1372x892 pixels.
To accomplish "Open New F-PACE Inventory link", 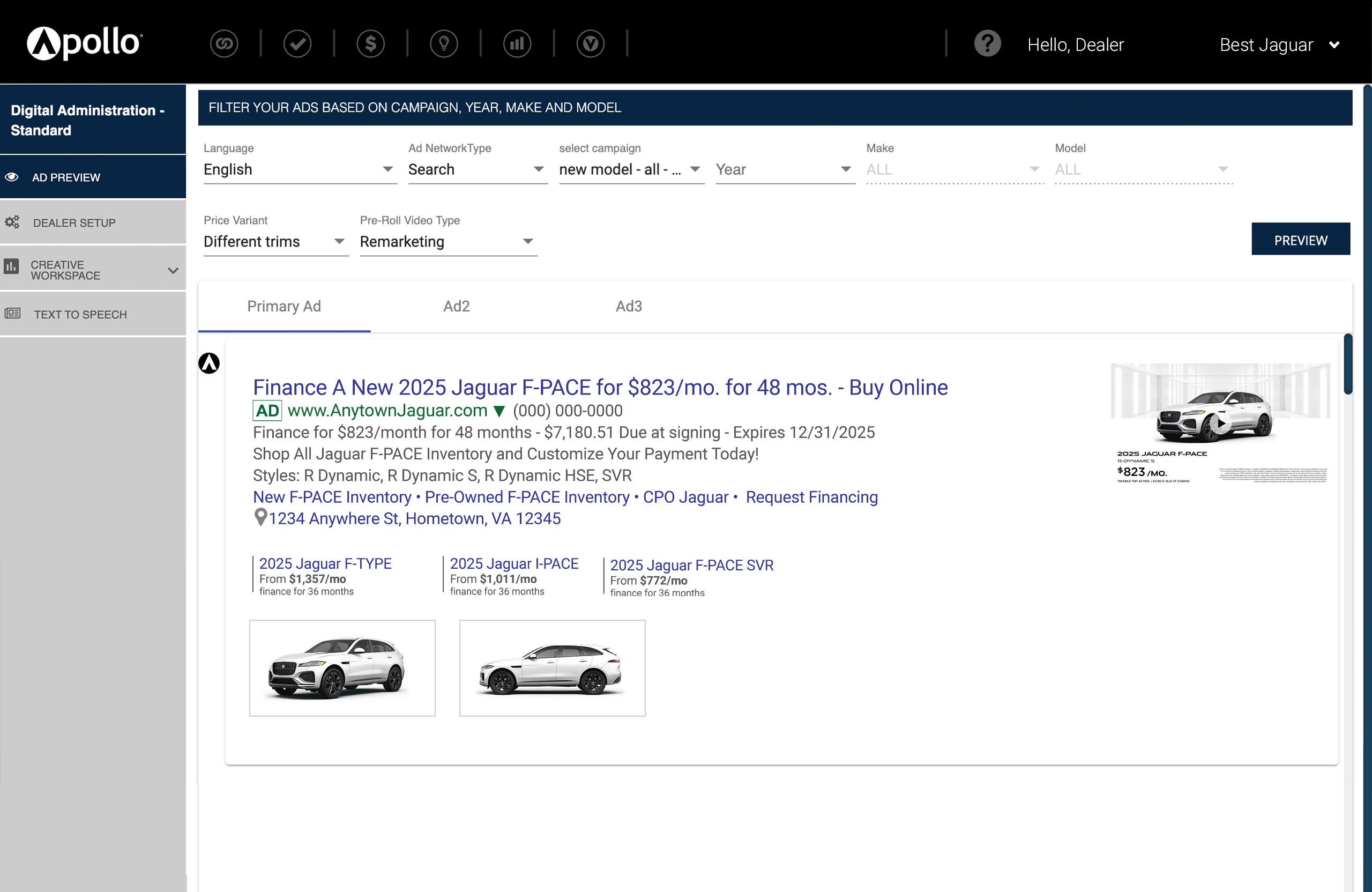I will (x=332, y=497).
